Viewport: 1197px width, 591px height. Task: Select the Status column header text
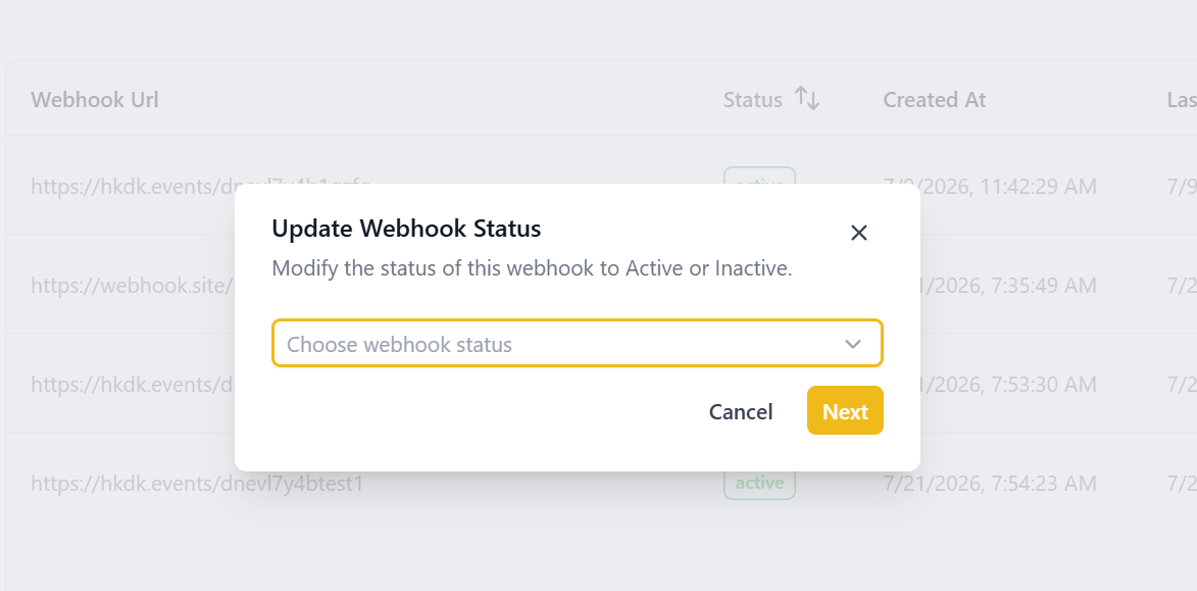pyautogui.click(x=753, y=99)
